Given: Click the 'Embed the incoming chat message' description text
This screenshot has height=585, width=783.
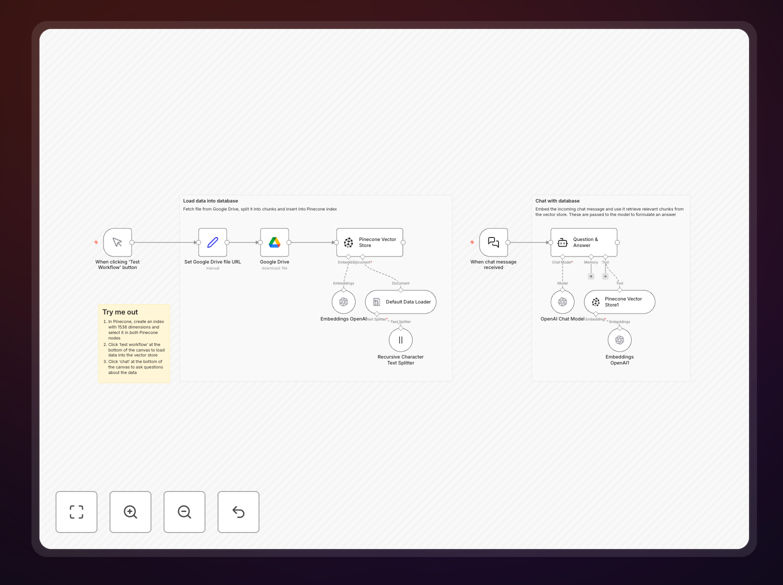Looking at the screenshot, I should 609,212.
